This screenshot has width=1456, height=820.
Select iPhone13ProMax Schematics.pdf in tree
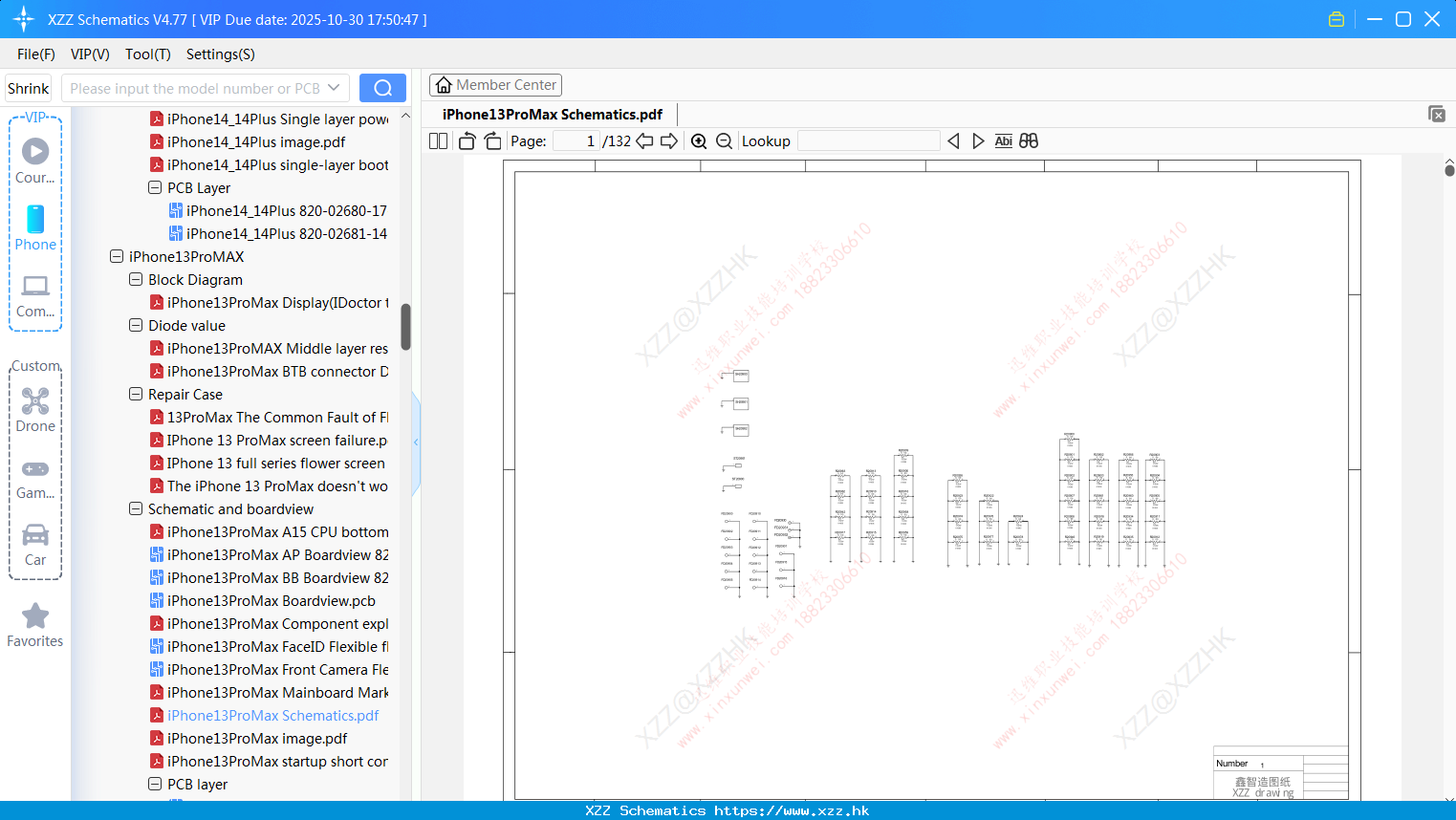click(x=265, y=715)
